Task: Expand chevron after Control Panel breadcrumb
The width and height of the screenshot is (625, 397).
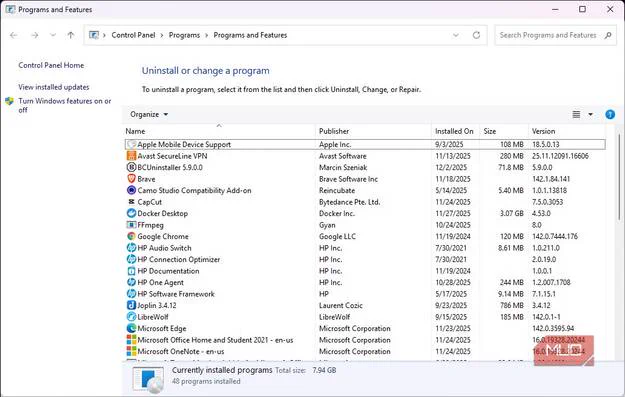Action: point(162,35)
